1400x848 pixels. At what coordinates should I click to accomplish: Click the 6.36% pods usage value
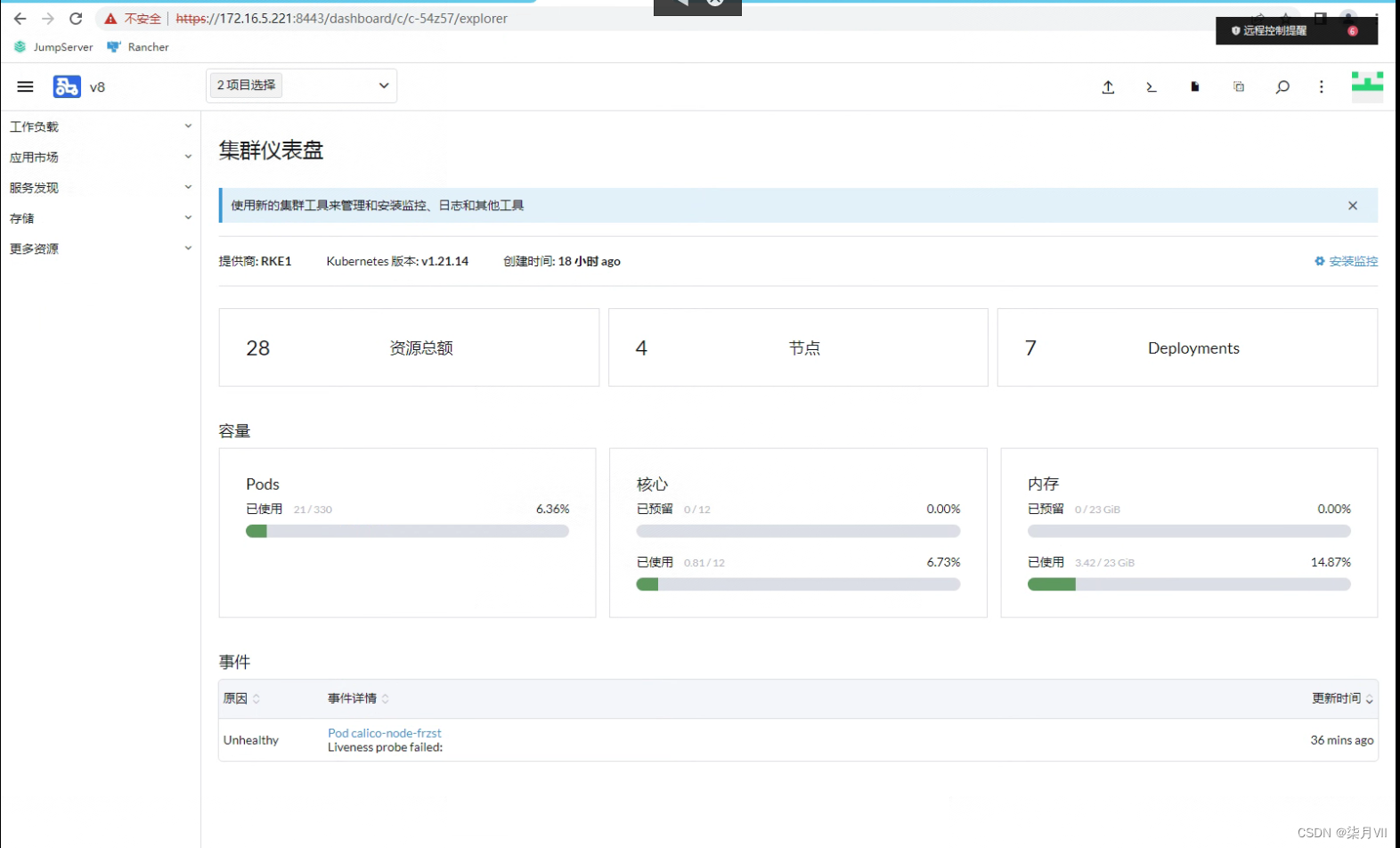[552, 509]
